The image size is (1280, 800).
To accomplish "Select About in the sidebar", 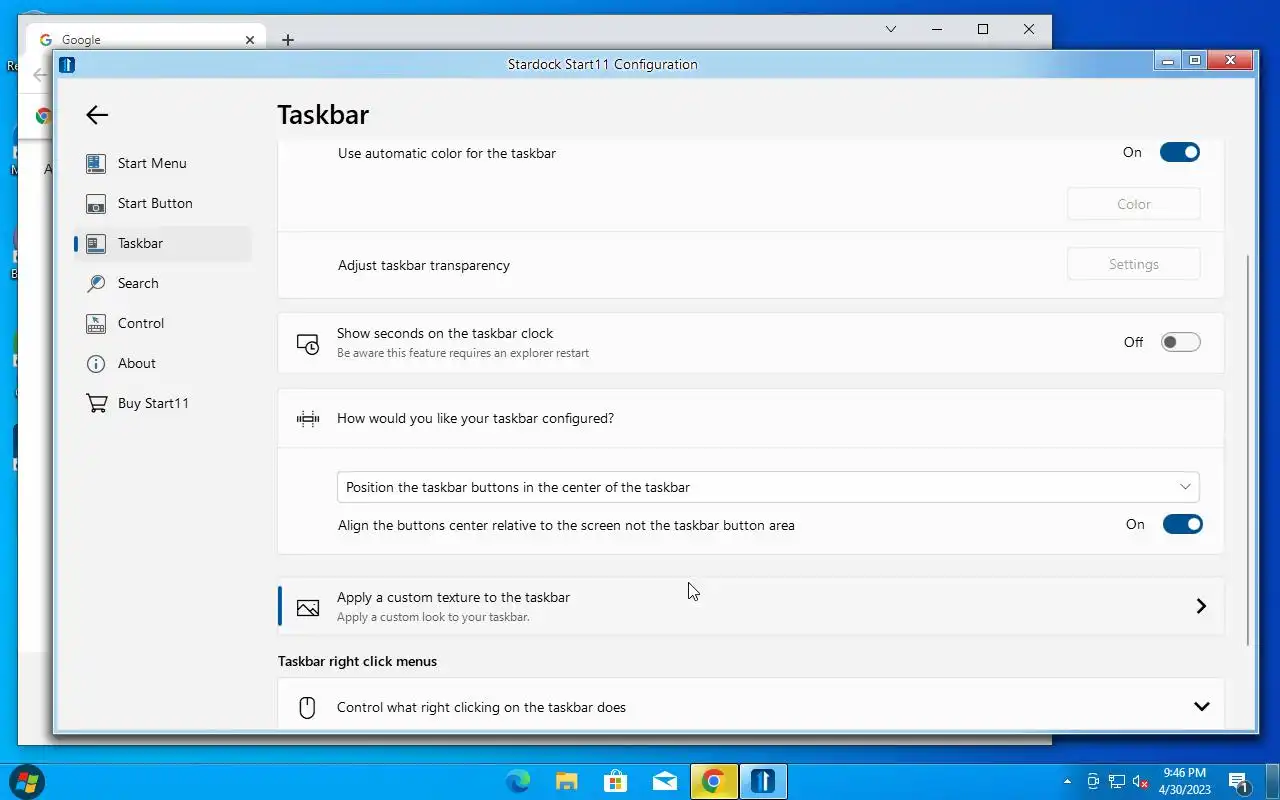I will coord(163,363).
